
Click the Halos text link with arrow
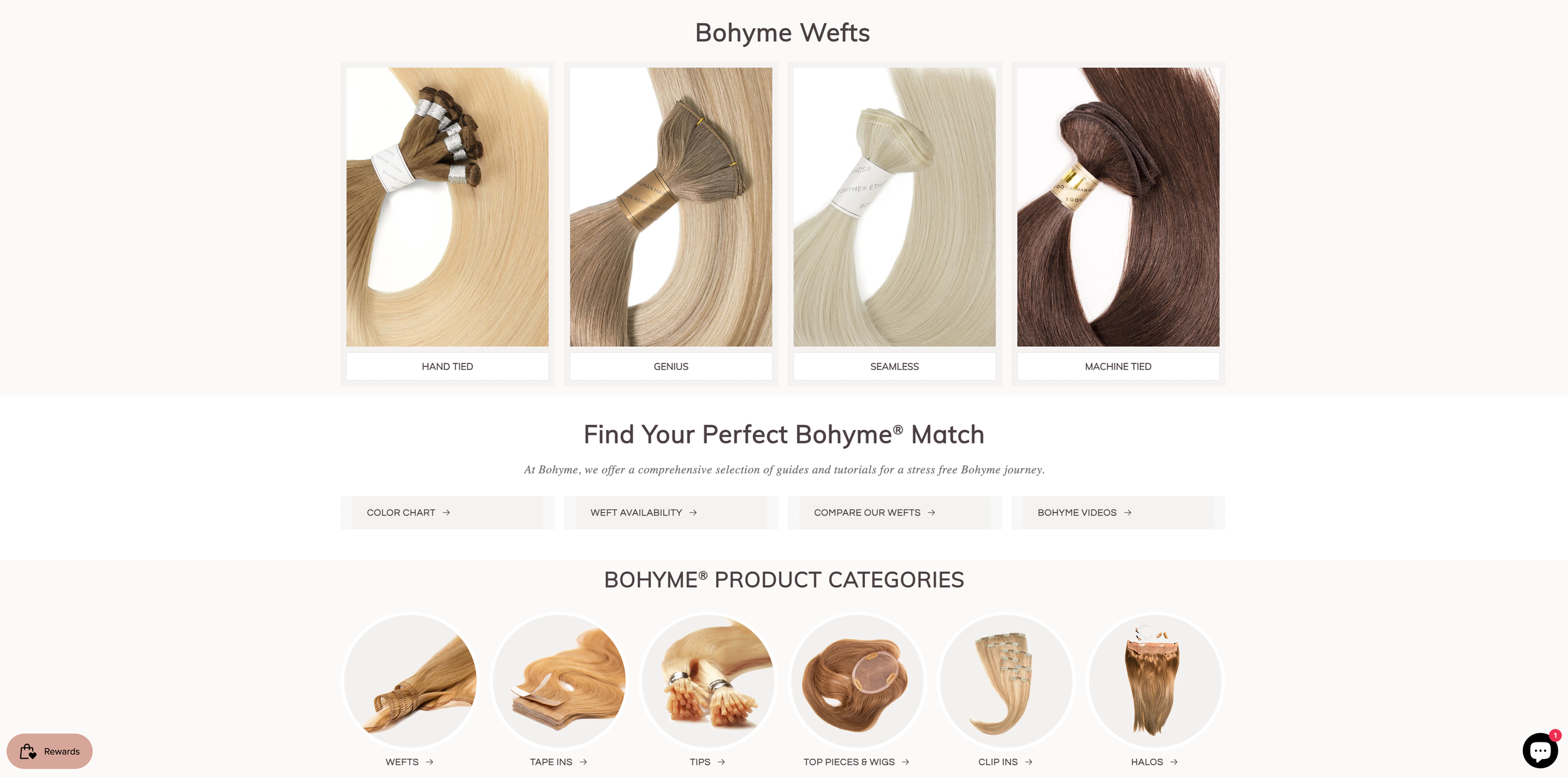(x=1154, y=762)
